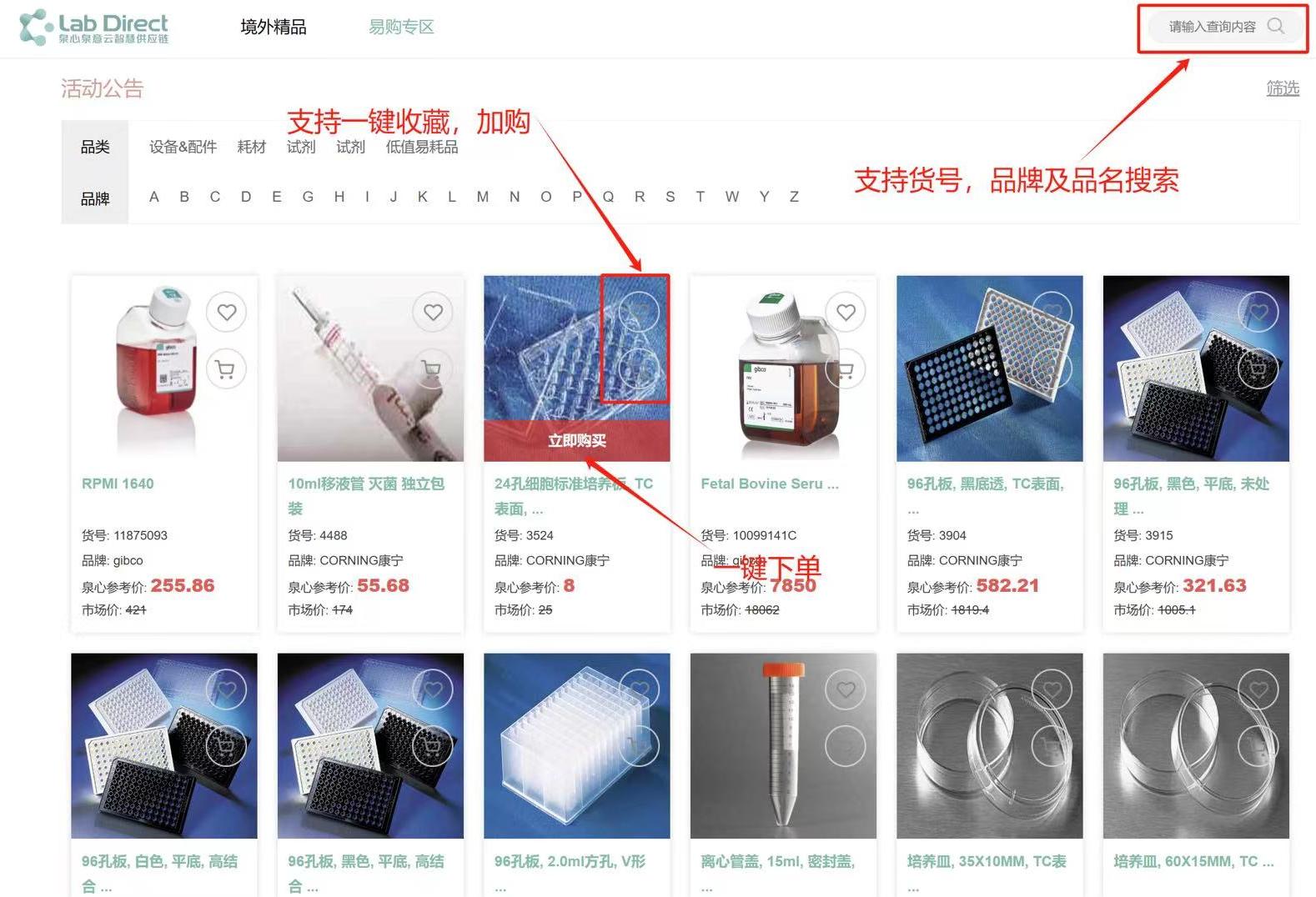Add 10ml移液管 to shopping cart icon
1316x897 pixels.
pyautogui.click(x=431, y=368)
